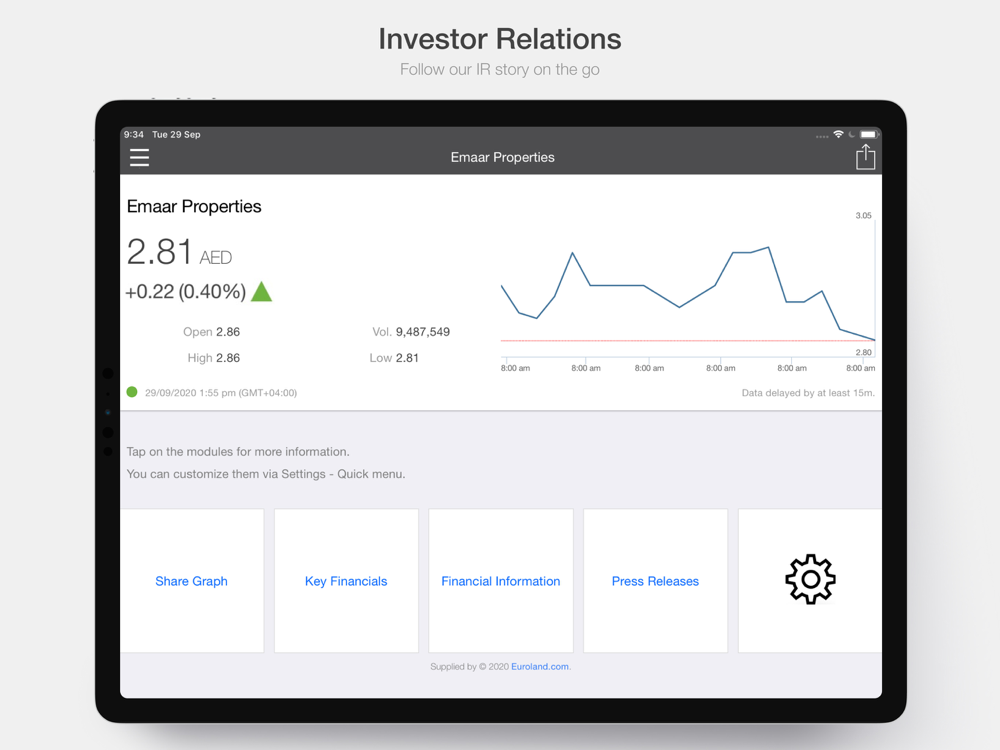Click the +0.22 (0.40%) change value
The width and height of the screenshot is (1000, 750).
coord(186,291)
